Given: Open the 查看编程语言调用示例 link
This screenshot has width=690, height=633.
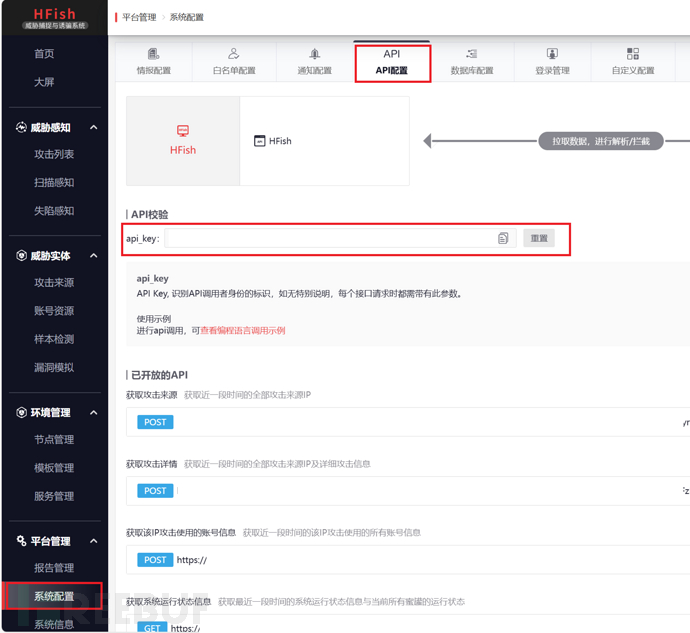Looking at the screenshot, I should click(243, 331).
